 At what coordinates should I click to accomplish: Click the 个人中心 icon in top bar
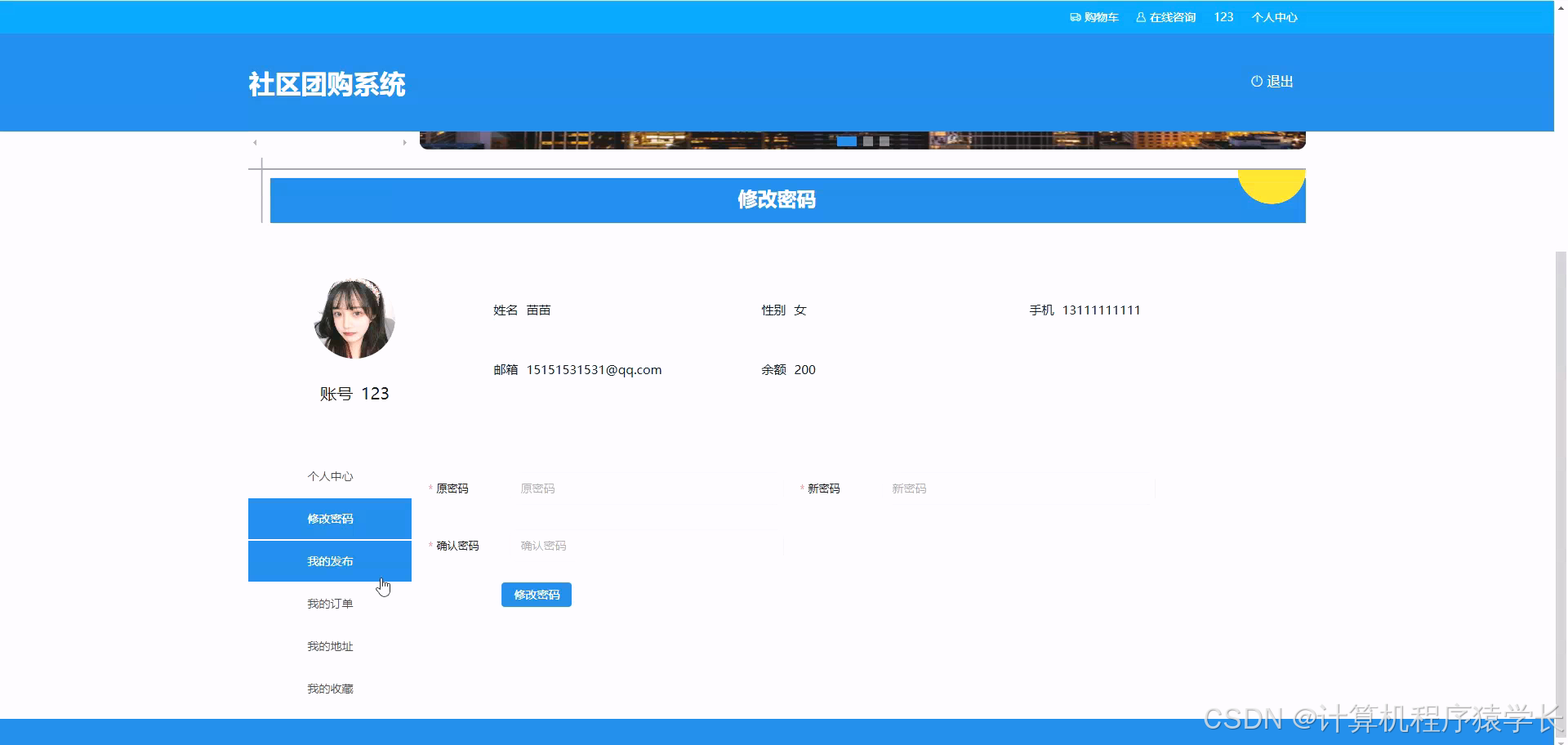coord(1275,16)
